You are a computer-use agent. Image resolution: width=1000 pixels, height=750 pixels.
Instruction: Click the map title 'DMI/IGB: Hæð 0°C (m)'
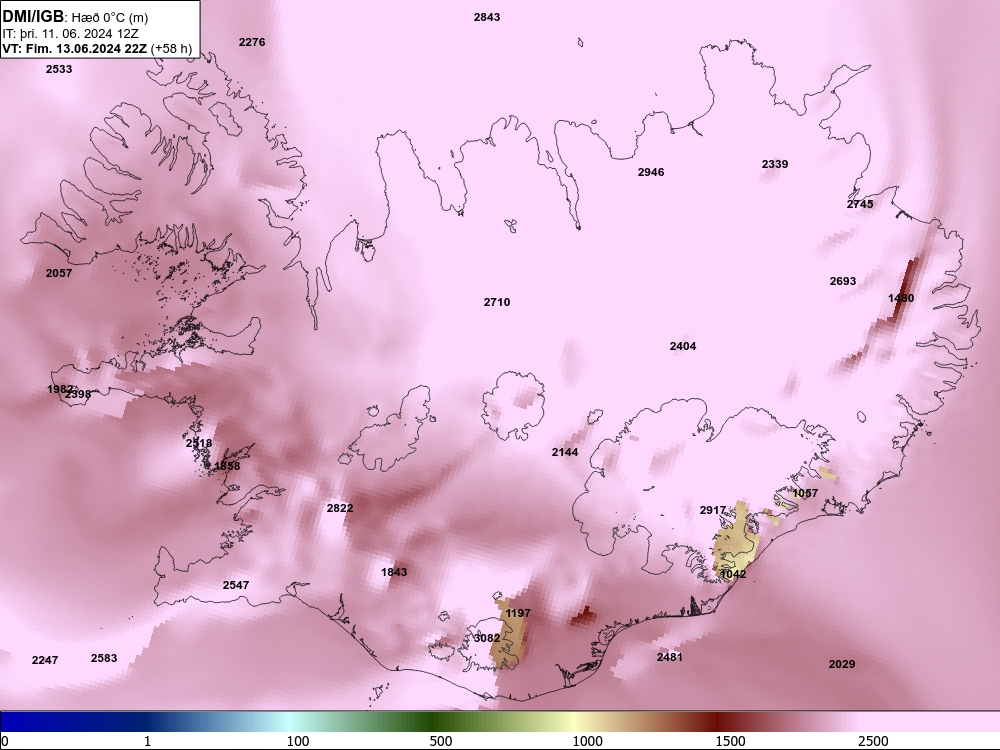[75, 17]
